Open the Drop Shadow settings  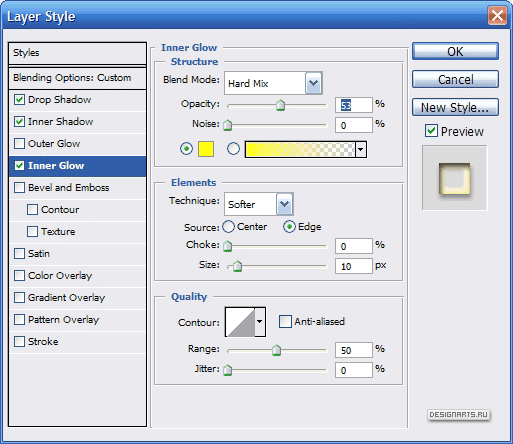60,99
